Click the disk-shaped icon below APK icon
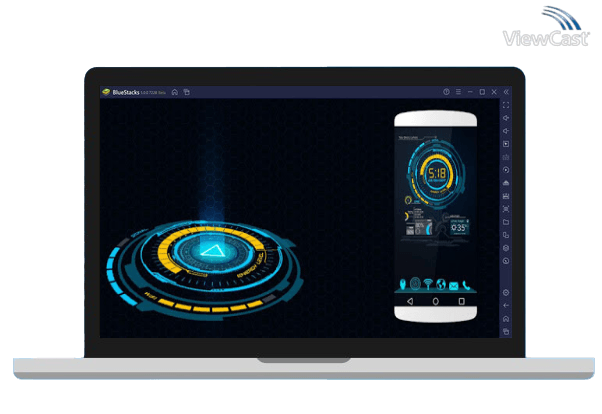The width and height of the screenshot is (602, 414). [x=506, y=196]
